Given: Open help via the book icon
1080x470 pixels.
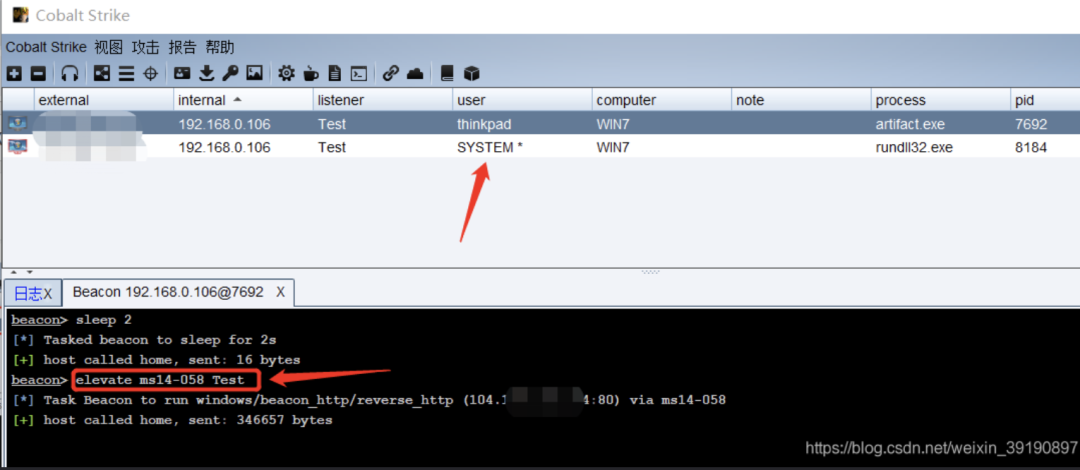Looking at the screenshot, I should 447,73.
